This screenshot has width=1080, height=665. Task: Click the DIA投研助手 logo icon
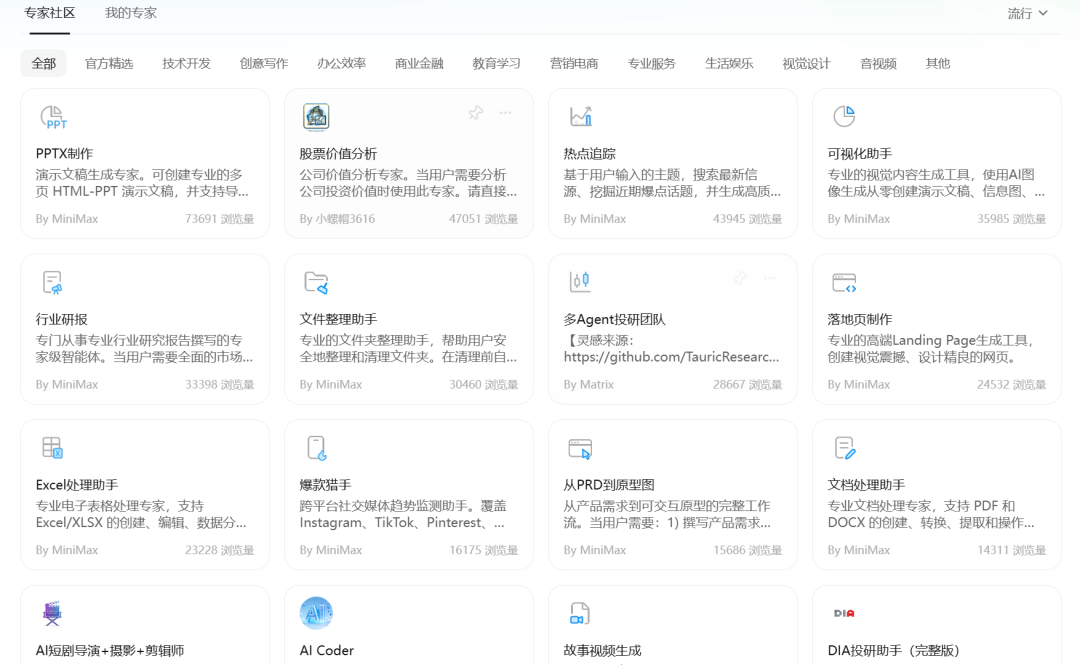tap(845, 612)
